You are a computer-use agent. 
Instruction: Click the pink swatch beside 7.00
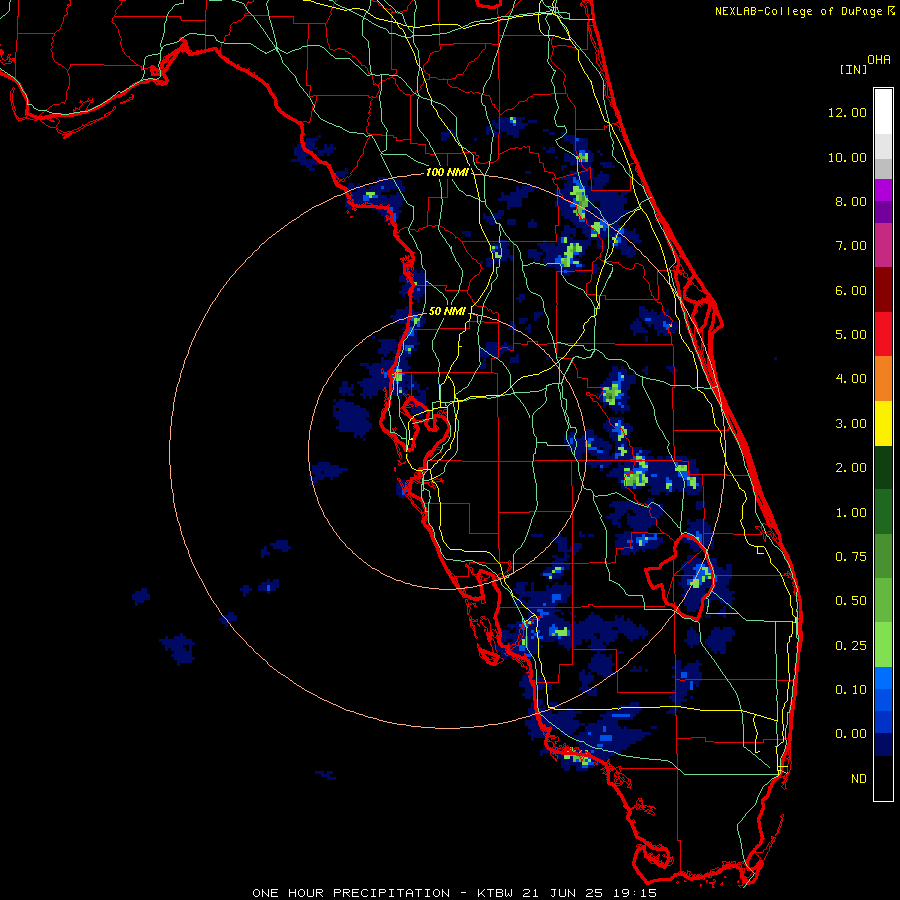(x=883, y=245)
